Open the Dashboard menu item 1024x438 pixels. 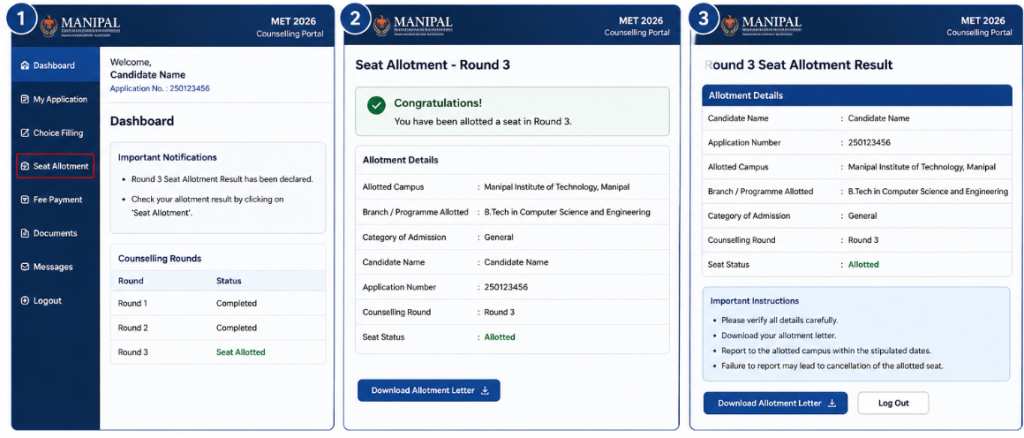tap(56, 66)
